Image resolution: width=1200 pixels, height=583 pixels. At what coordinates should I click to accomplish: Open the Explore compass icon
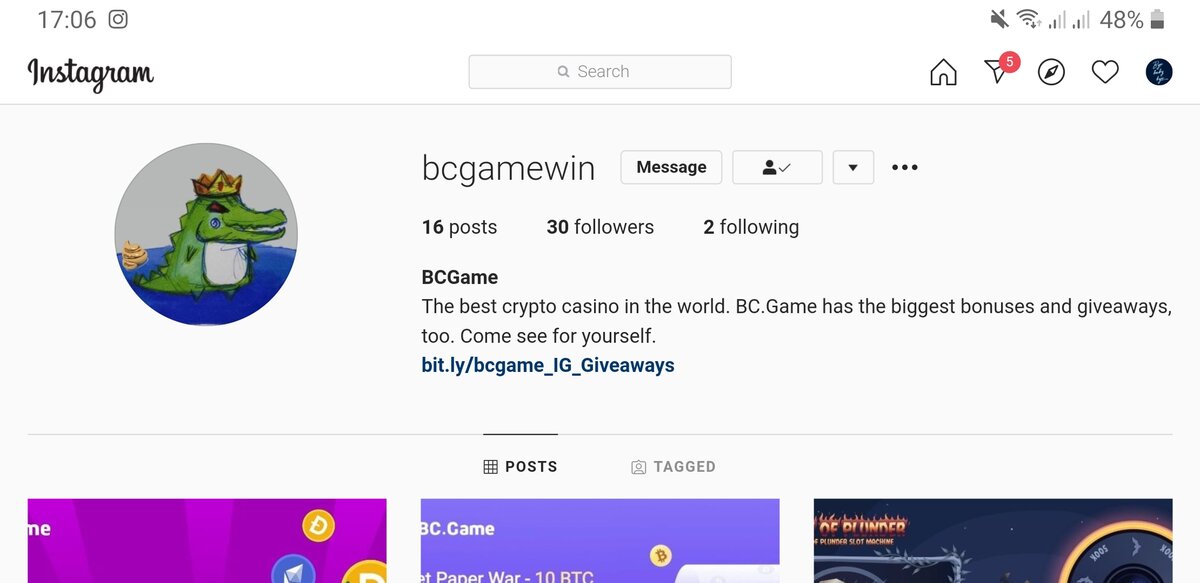tap(1051, 72)
